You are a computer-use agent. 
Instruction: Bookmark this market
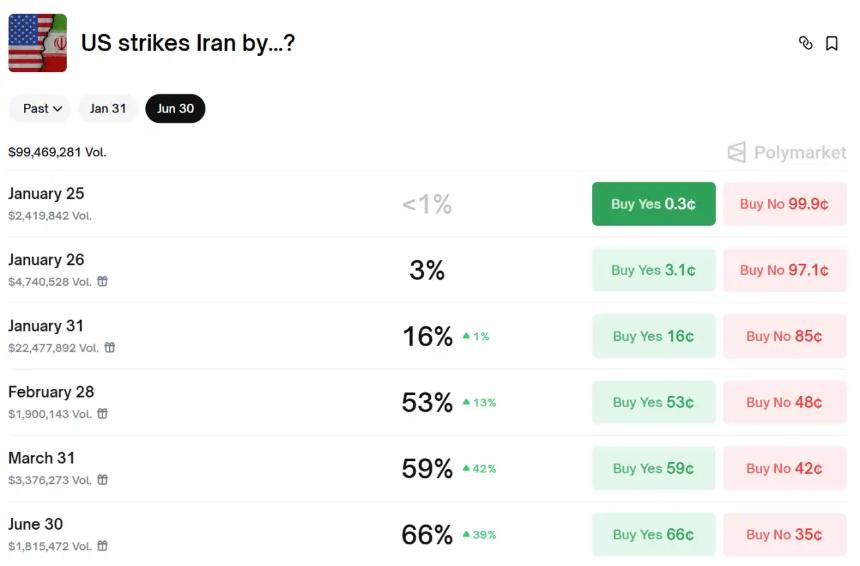[831, 43]
